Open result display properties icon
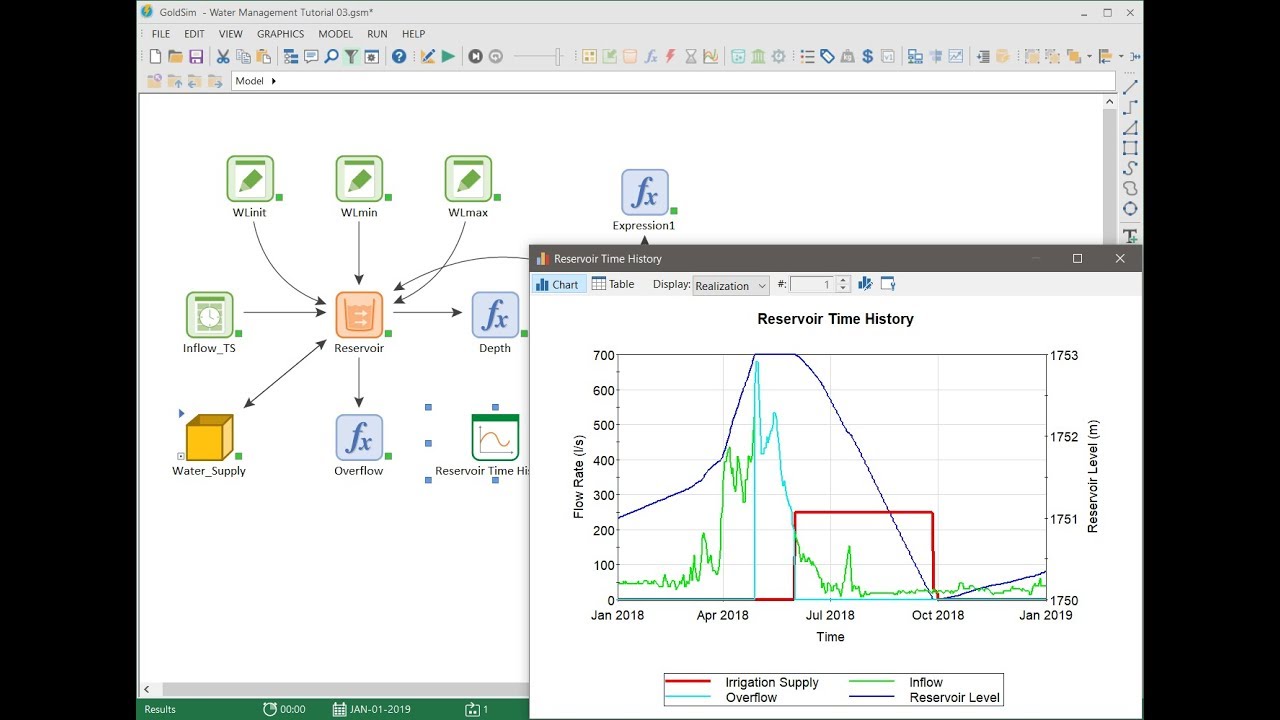Viewport: 1280px width, 720px height. [x=887, y=284]
